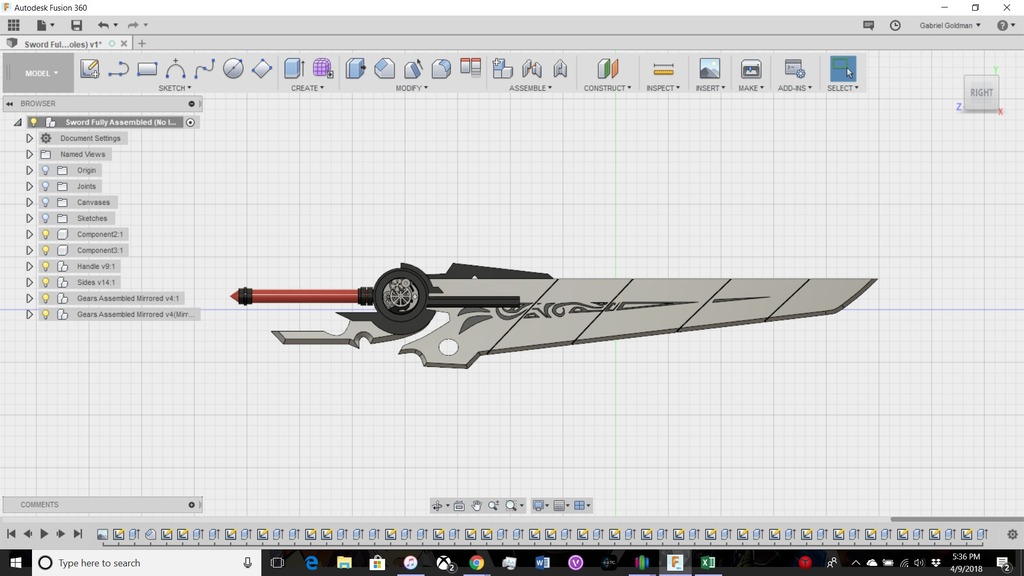Image resolution: width=1024 pixels, height=576 pixels.
Task: Show the Sketches folder lightbulb
Action: click(45, 218)
